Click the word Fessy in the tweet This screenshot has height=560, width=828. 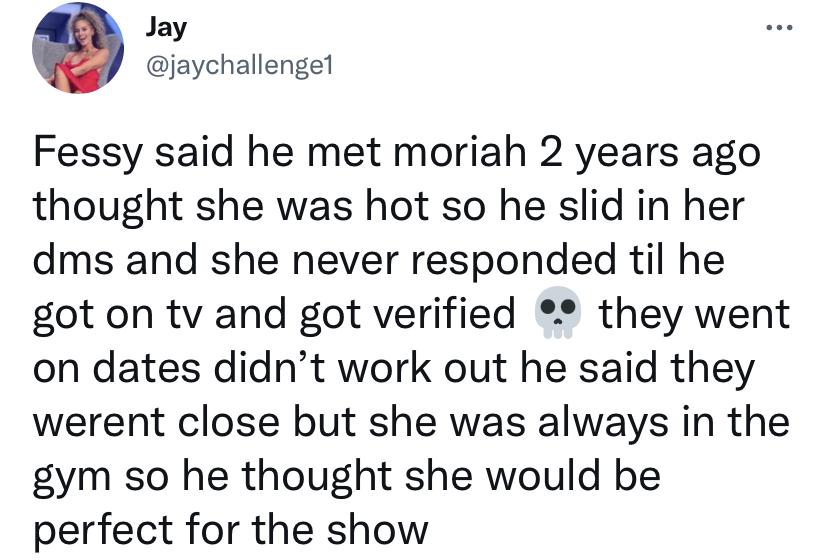click(88, 154)
